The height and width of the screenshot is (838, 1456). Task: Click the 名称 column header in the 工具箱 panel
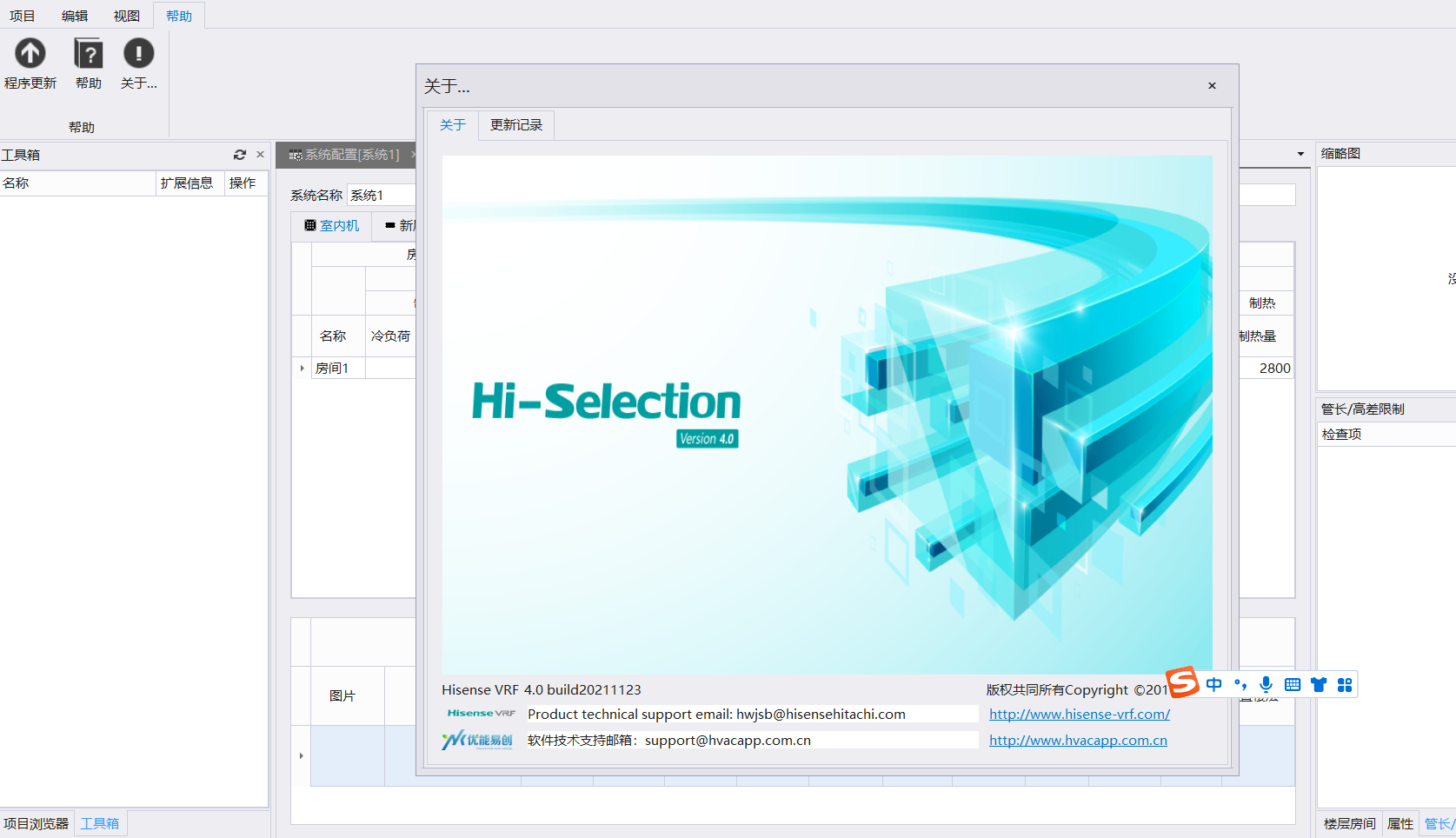point(77,183)
